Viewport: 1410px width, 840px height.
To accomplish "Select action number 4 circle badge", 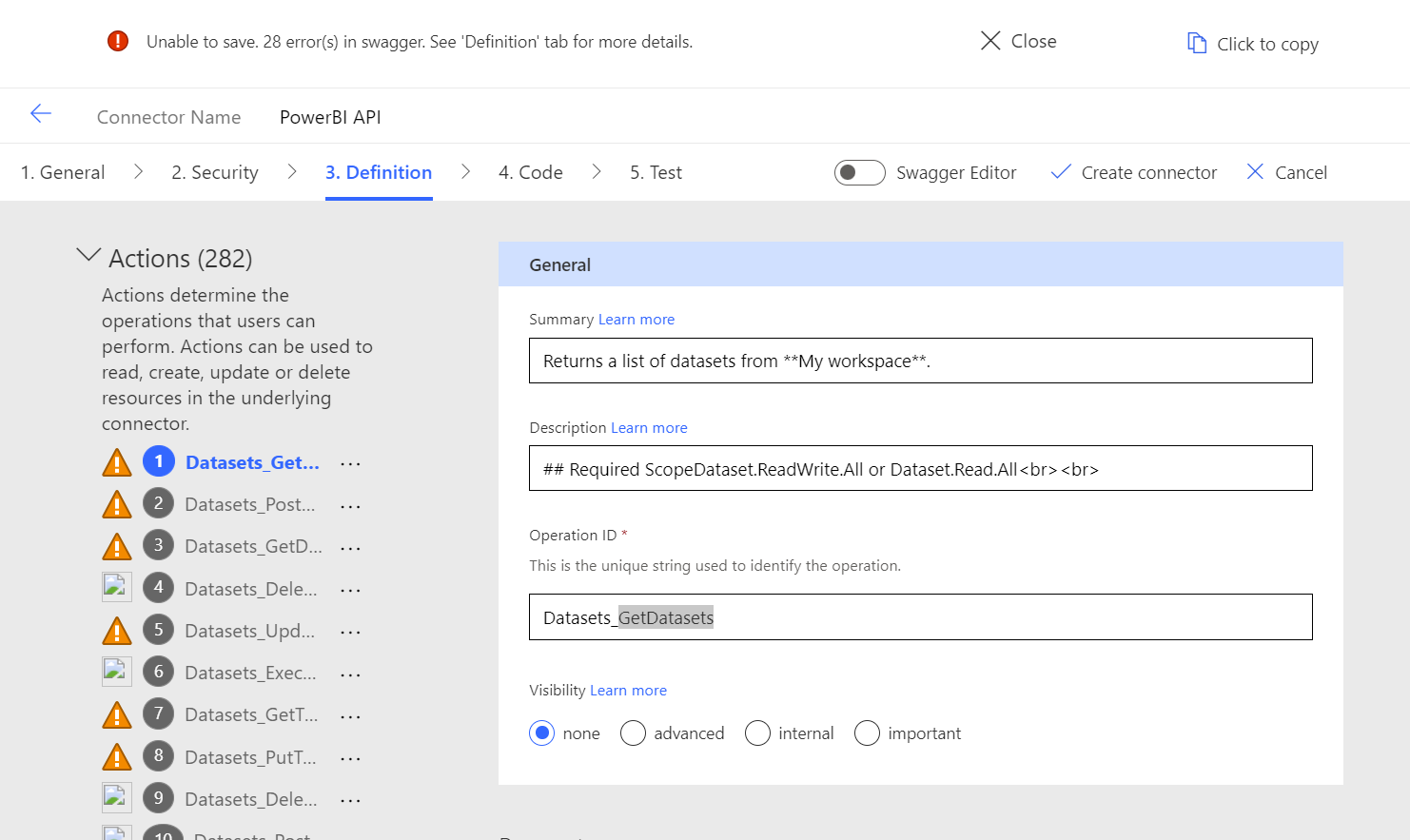I will pos(159,587).
